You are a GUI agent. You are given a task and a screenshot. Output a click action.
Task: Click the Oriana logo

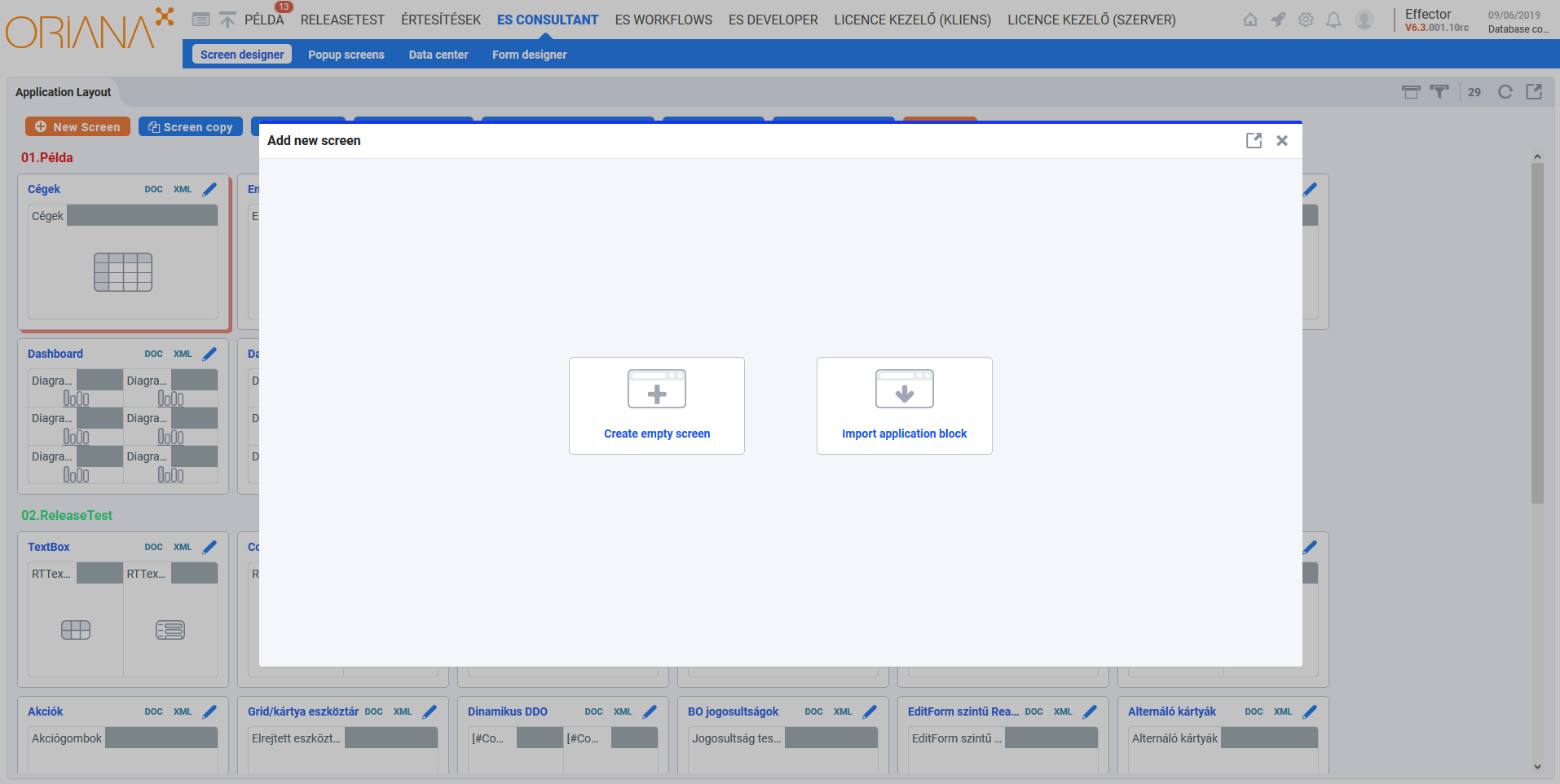pos(90,29)
